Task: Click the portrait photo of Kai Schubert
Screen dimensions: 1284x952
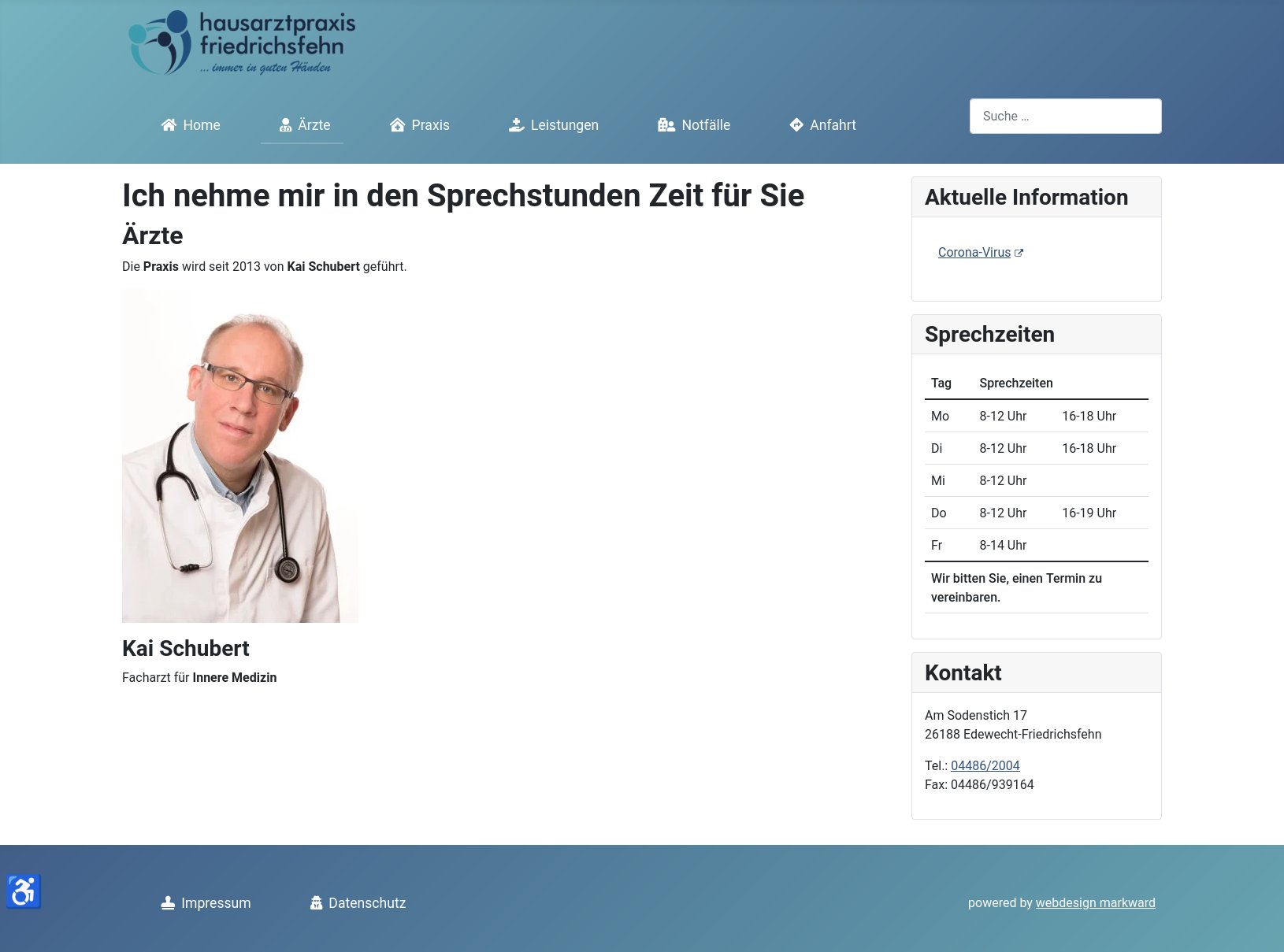Action: (x=240, y=456)
